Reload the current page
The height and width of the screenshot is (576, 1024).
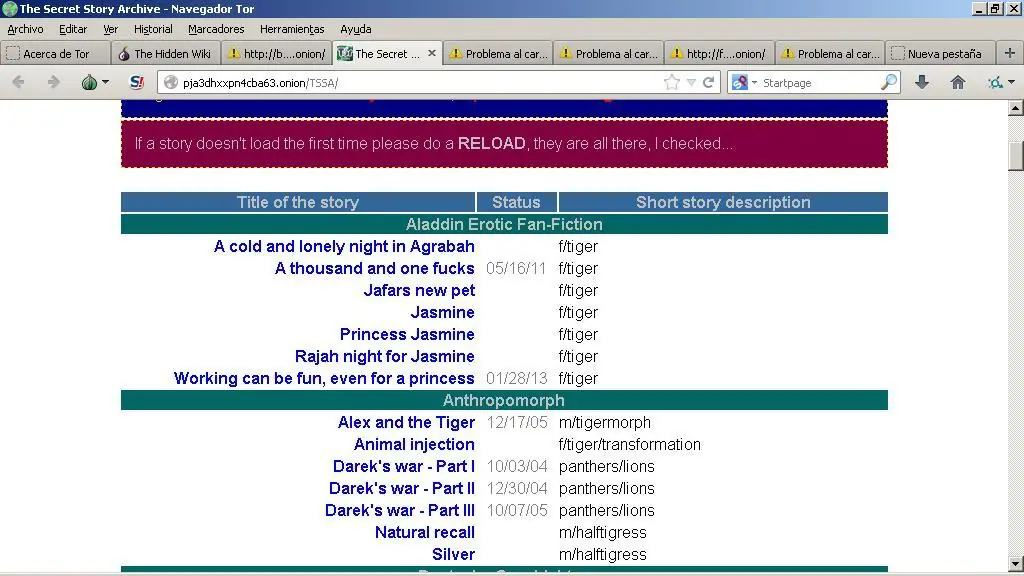(x=709, y=82)
